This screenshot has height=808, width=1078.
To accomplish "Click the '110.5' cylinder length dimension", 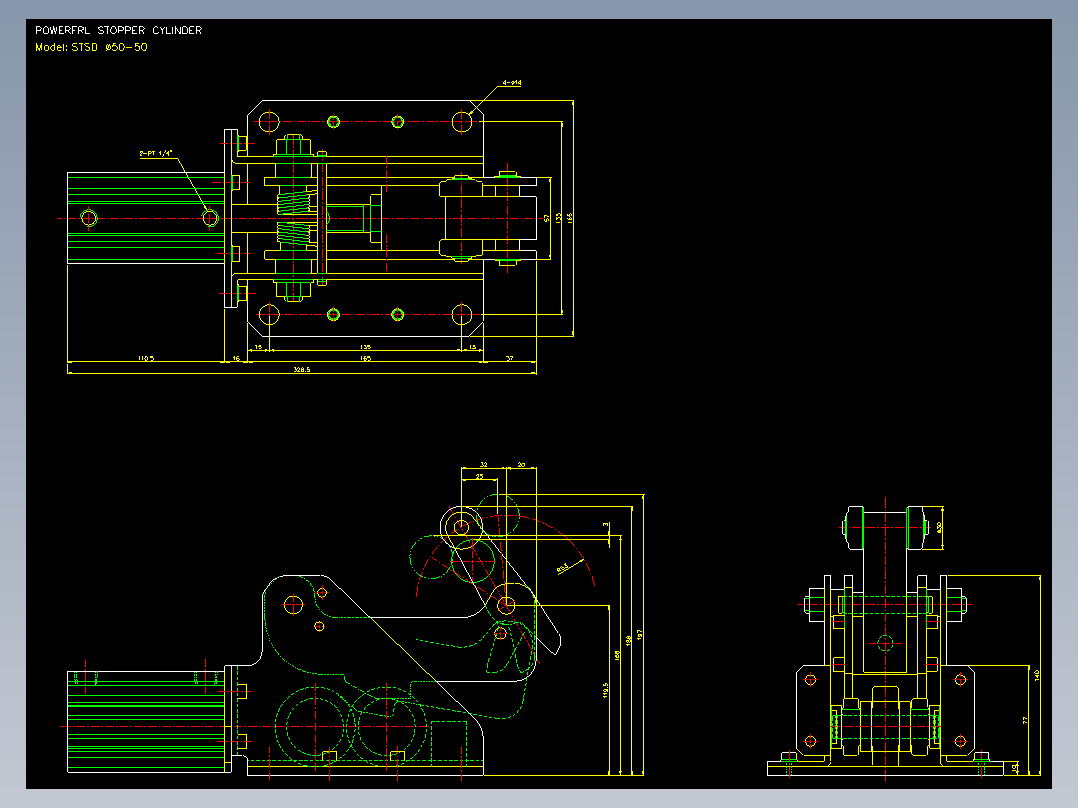I will click(x=146, y=358).
